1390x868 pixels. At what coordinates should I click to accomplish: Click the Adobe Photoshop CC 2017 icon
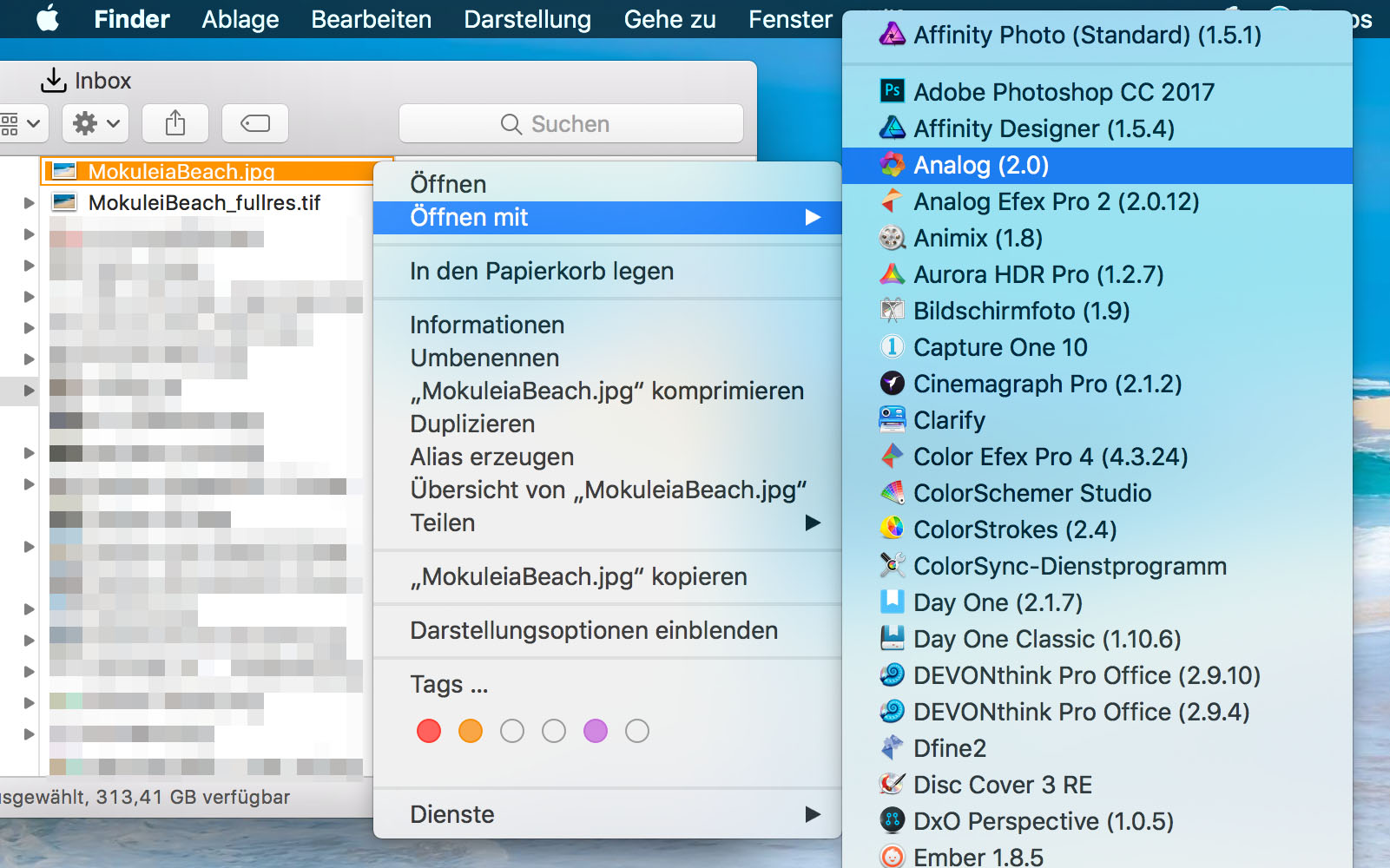click(x=892, y=91)
